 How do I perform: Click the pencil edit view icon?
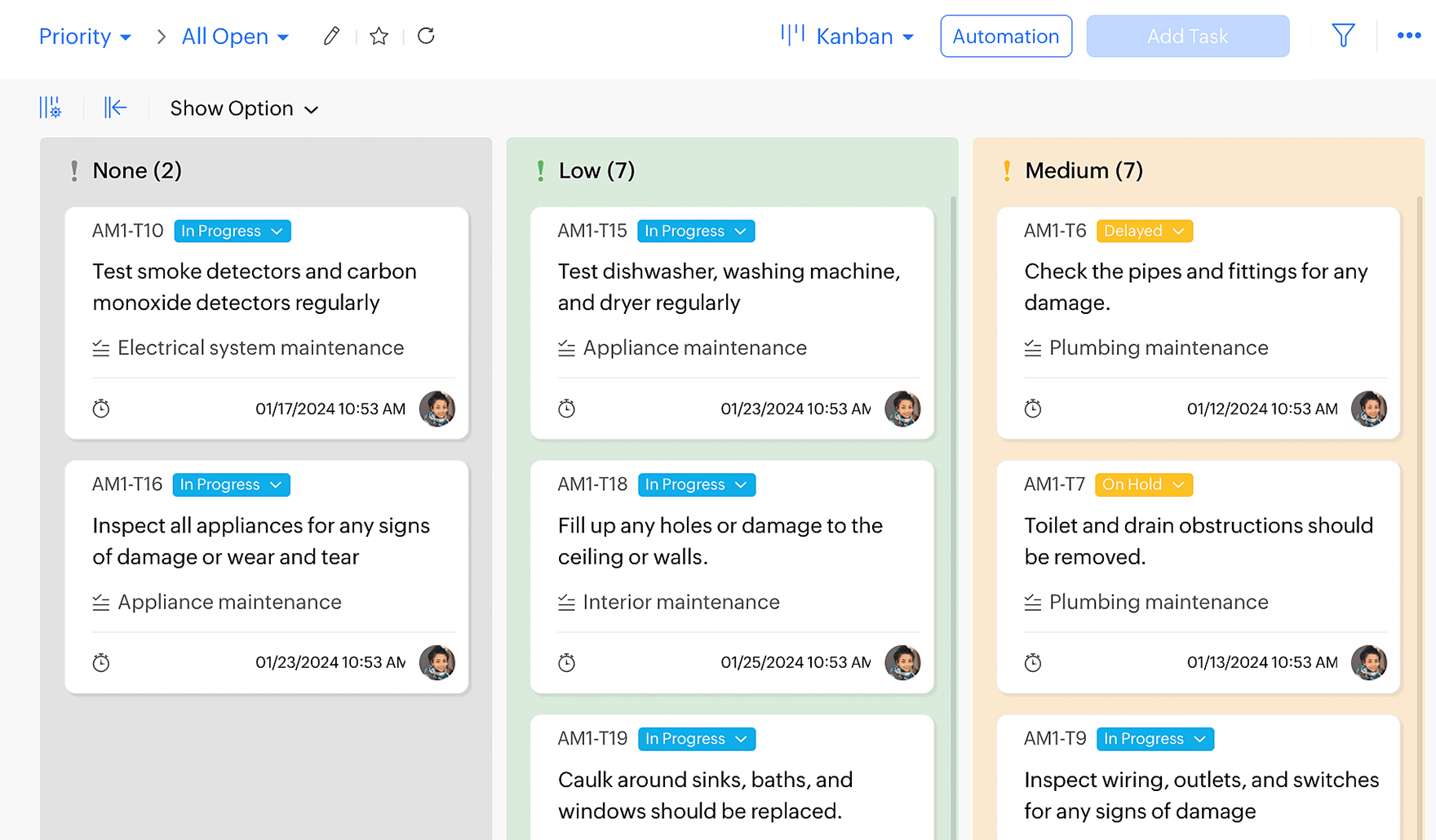330,36
